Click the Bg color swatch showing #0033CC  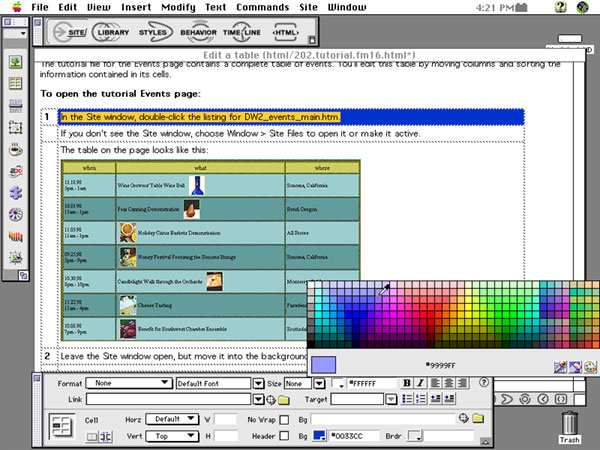pos(317,436)
